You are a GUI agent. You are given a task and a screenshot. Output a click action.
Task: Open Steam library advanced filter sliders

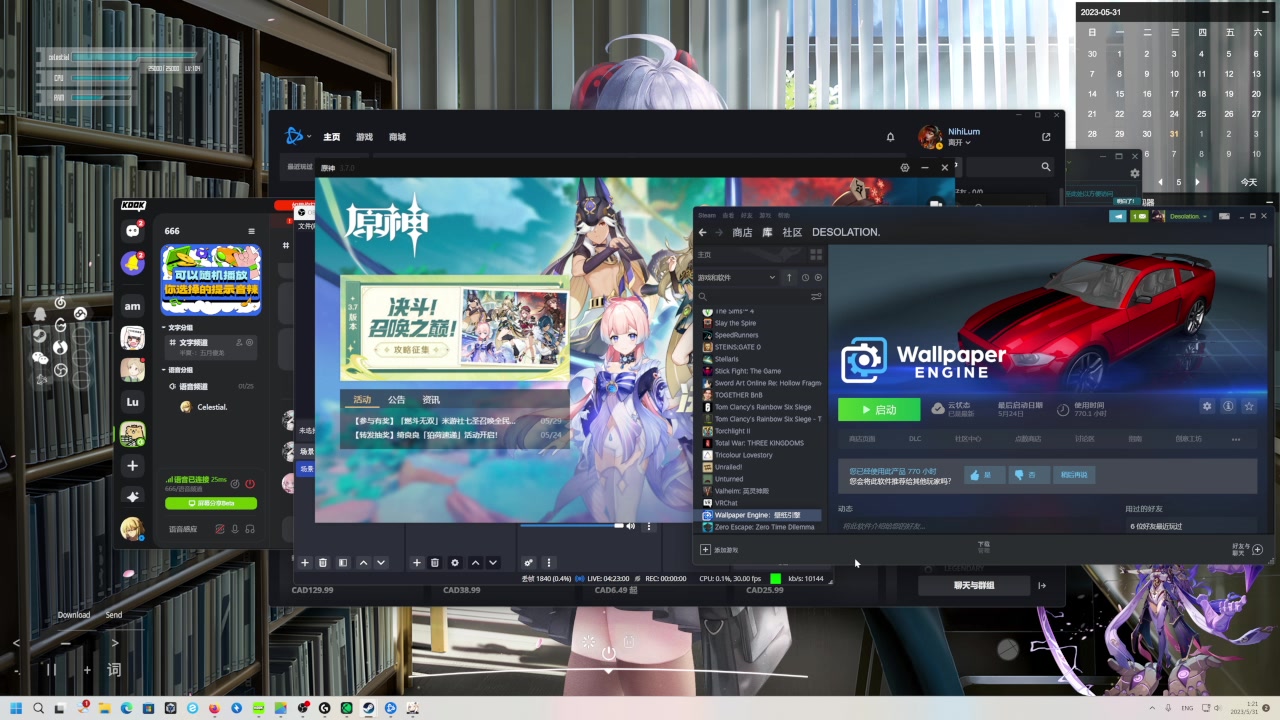[x=816, y=296]
